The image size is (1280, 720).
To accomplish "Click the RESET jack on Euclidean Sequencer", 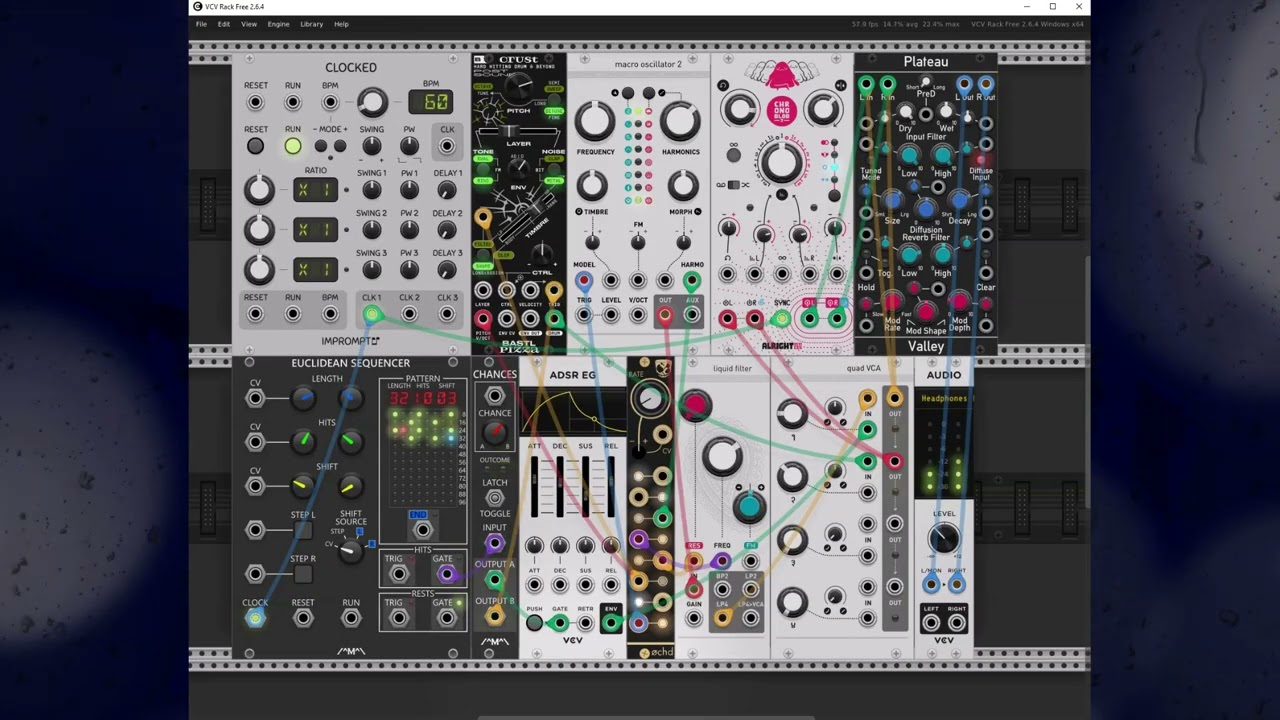I will point(302,618).
